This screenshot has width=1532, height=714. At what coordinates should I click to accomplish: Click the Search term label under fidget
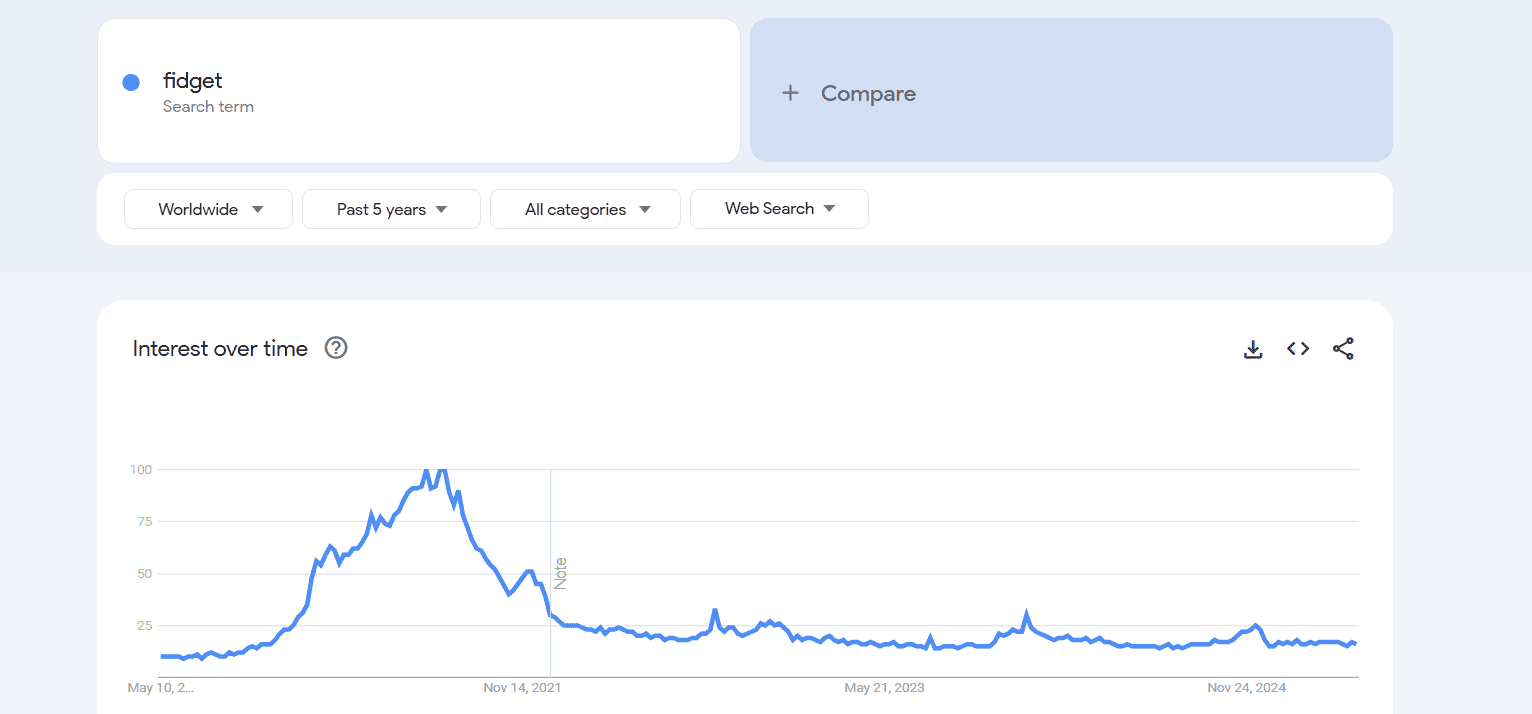coord(208,107)
